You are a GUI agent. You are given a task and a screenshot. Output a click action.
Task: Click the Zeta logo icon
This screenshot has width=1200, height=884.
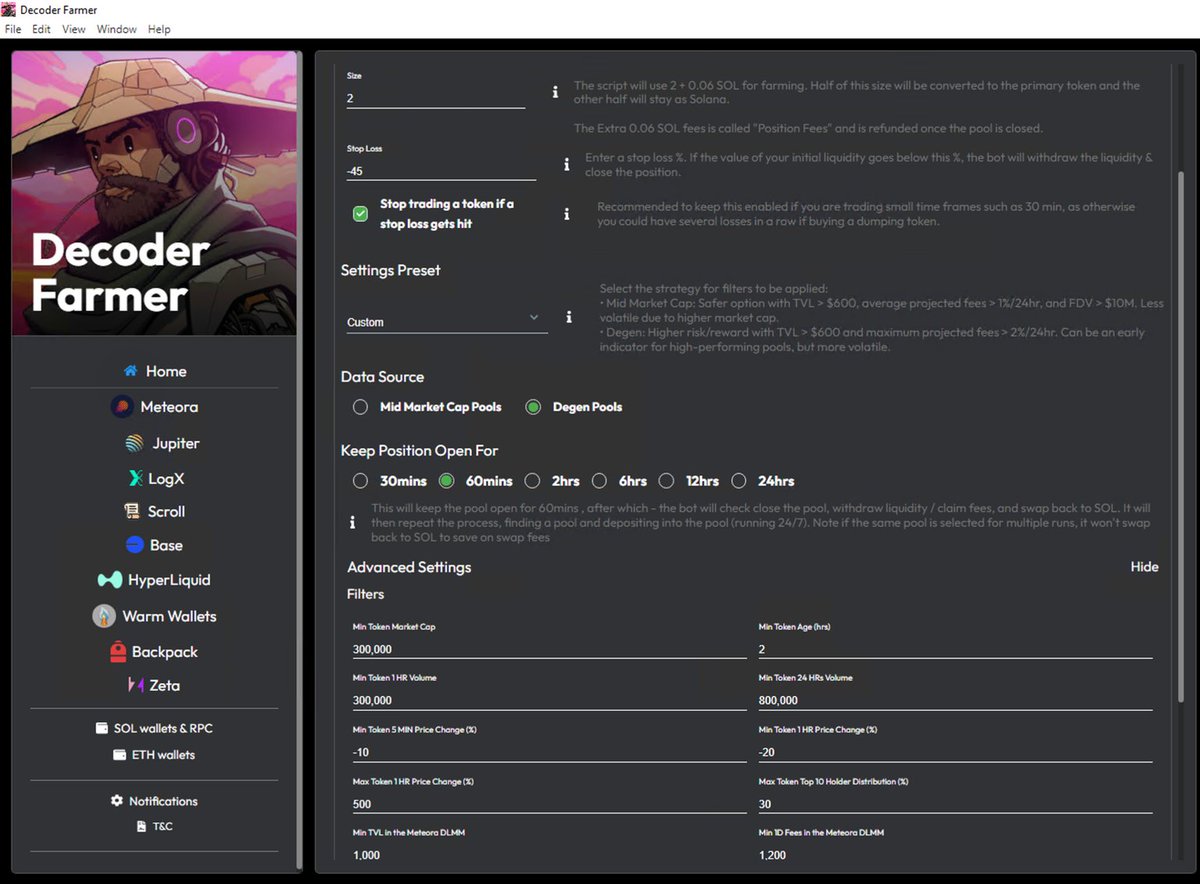tap(135, 685)
